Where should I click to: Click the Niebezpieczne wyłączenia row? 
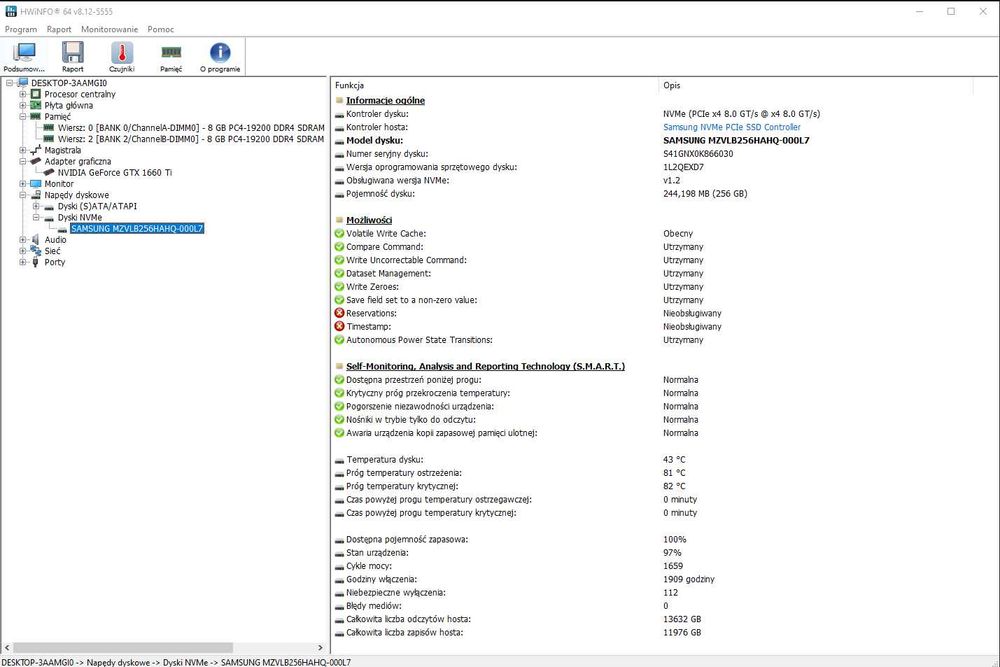663,593
